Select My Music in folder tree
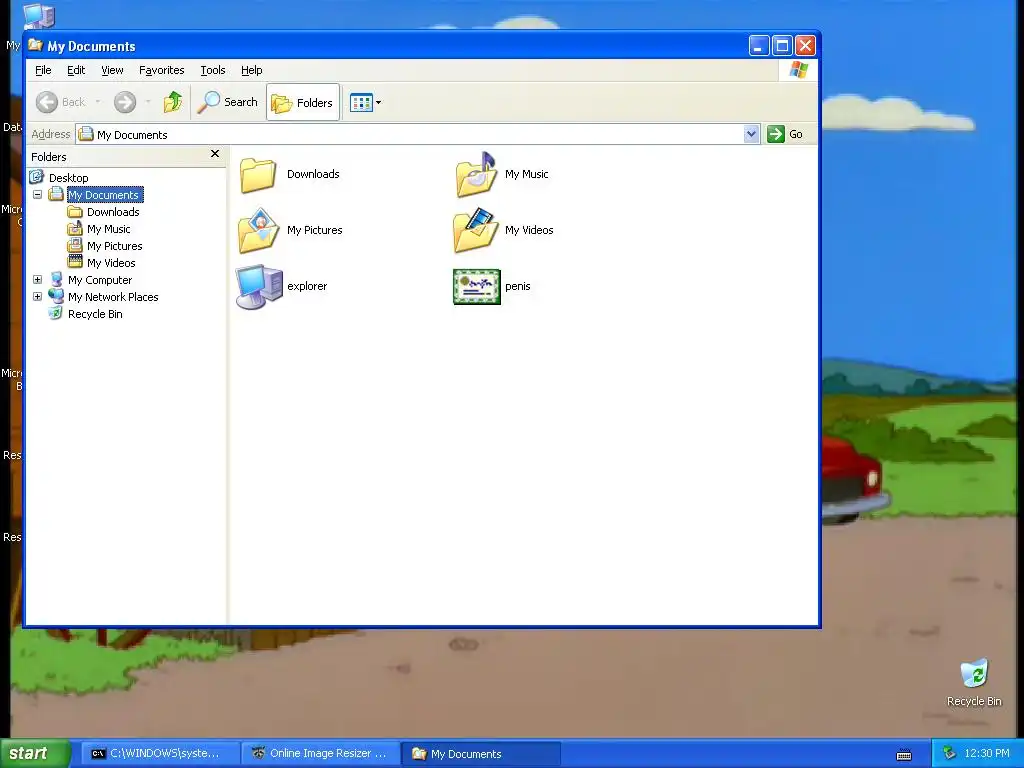The height and width of the screenshot is (768, 1024). pyautogui.click(x=108, y=229)
